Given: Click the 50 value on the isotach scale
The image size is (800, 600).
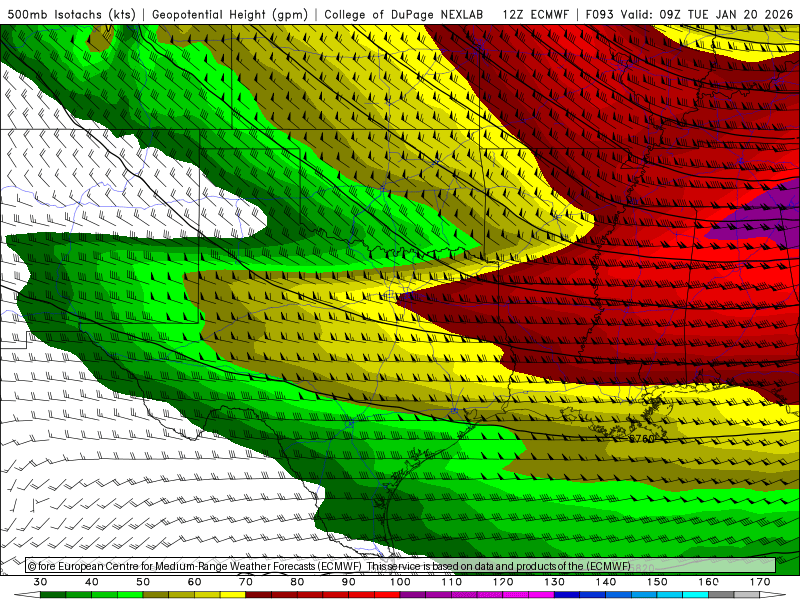Looking at the screenshot, I should [x=143, y=582].
